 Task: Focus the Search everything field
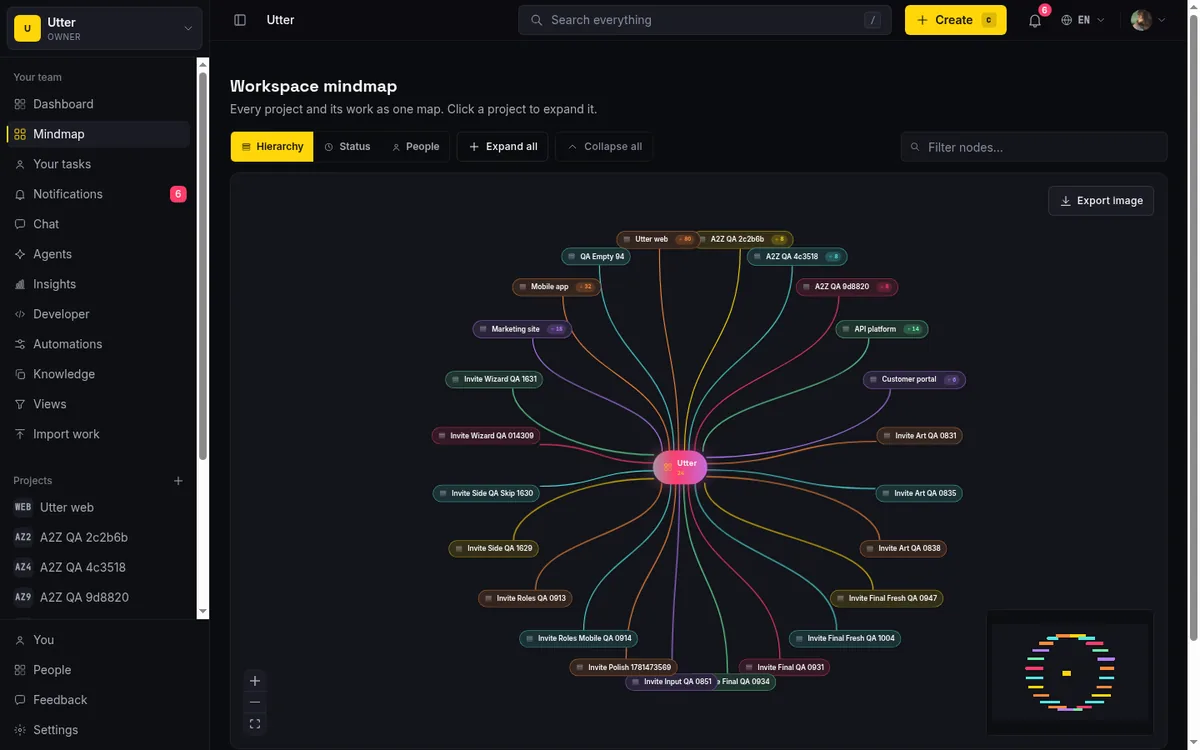705,20
